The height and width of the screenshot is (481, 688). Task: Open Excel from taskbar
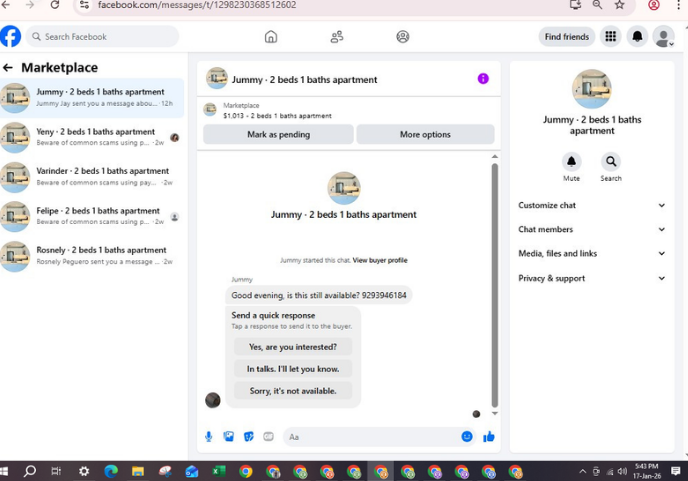pyautogui.click(x=219, y=471)
